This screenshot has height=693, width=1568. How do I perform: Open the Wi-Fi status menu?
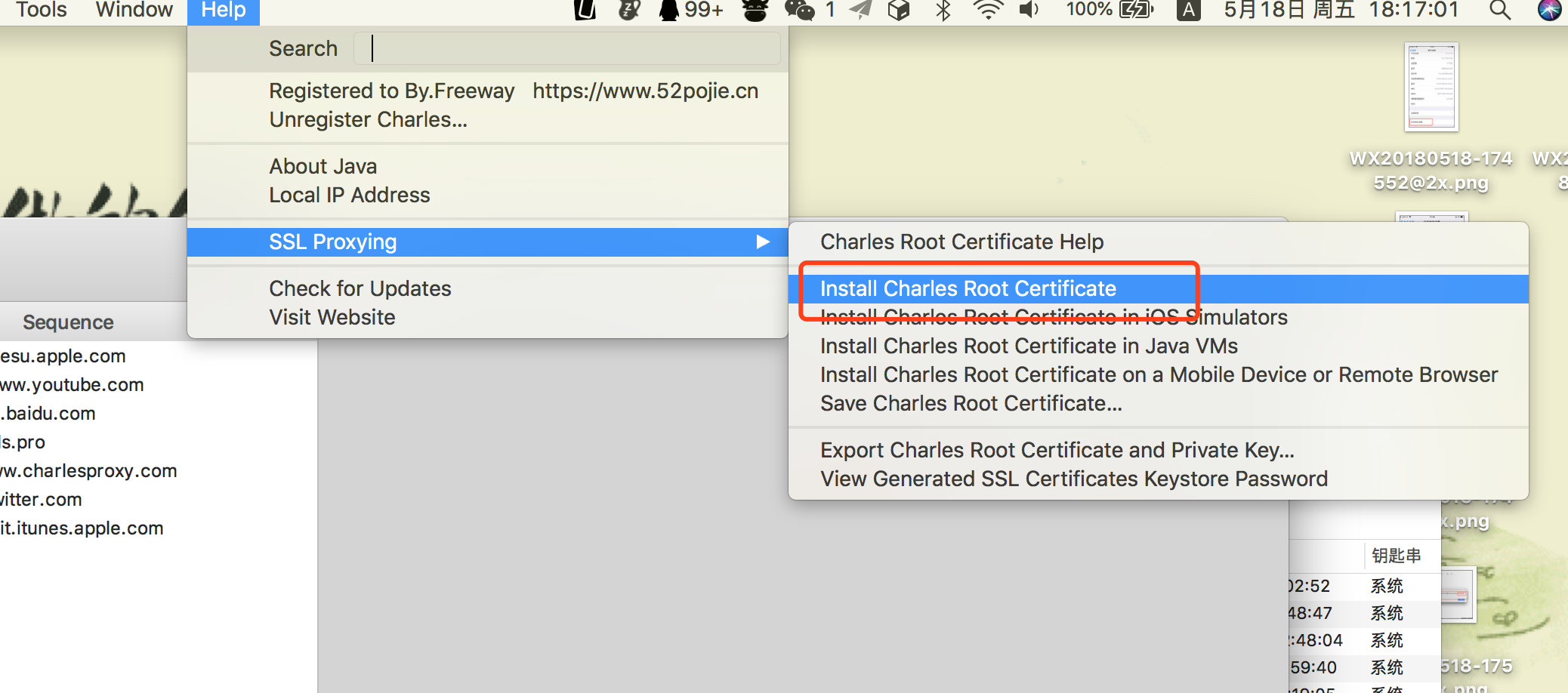(x=988, y=10)
